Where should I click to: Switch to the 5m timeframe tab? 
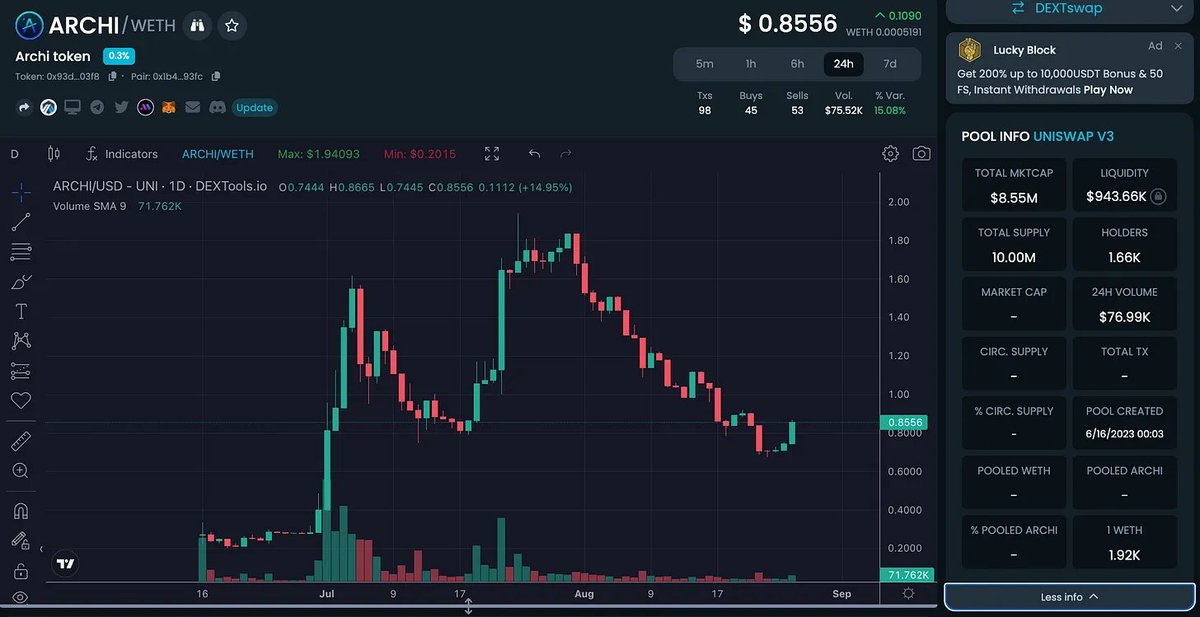pyautogui.click(x=705, y=64)
